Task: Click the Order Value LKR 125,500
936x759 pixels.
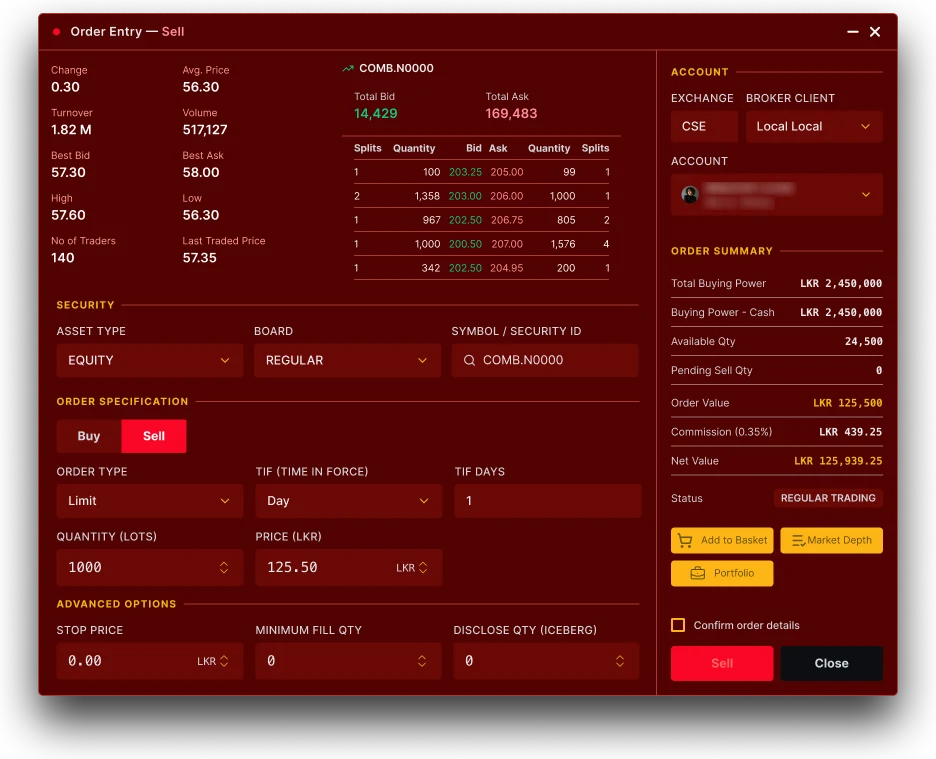Action: (x=848, y=403)
